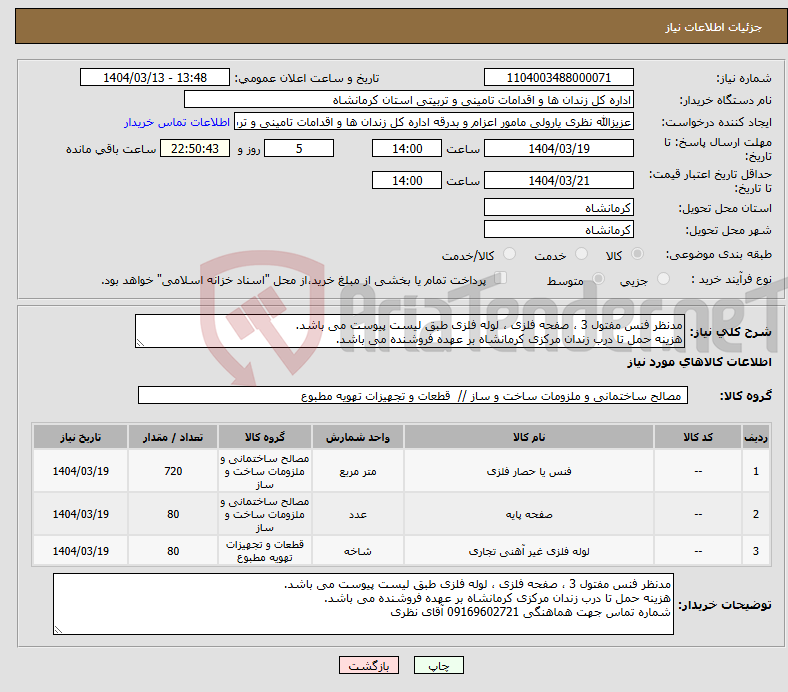Click the buyer organization name field
This screenshot has width=788, height=692.
[x=409, y=100]
